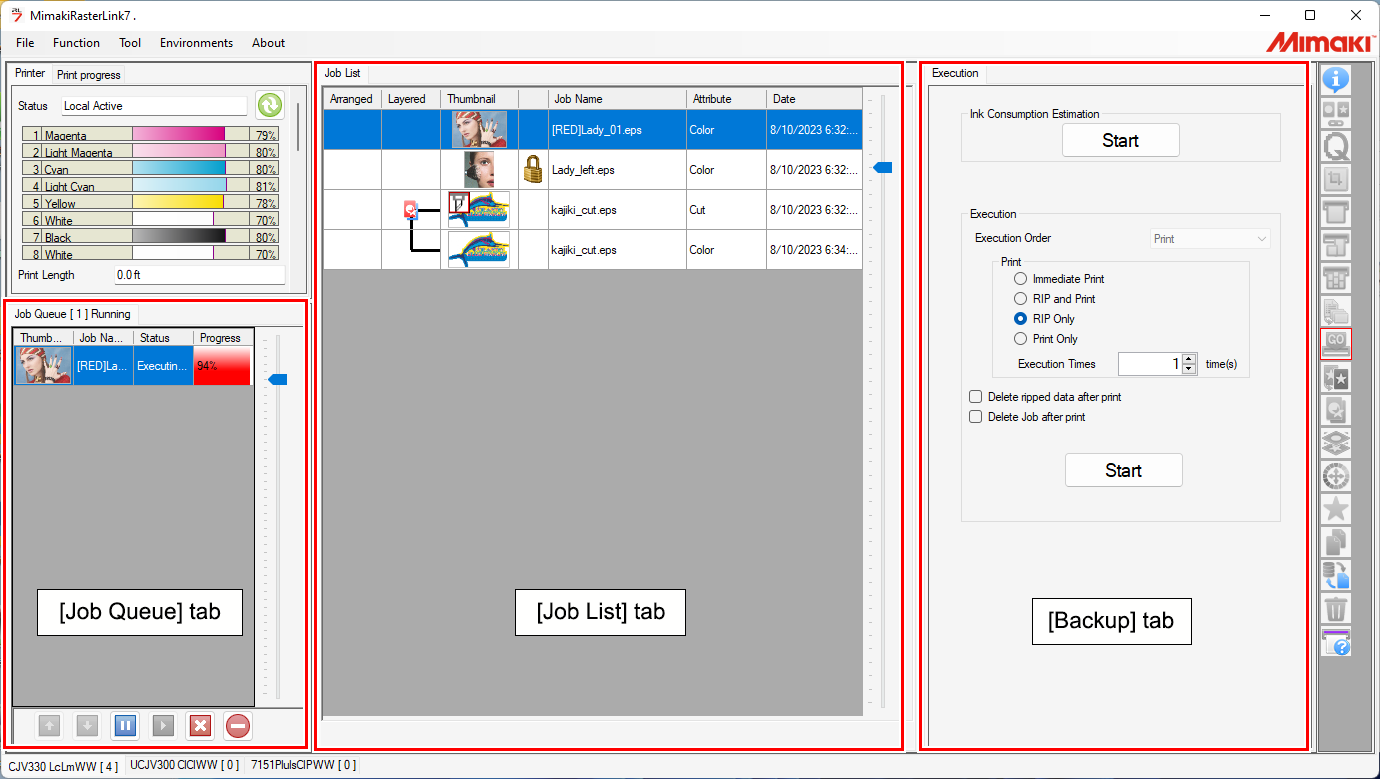
Task: Click the Favorites star icon in sidebar
Action: click(x=1335, y=509)
